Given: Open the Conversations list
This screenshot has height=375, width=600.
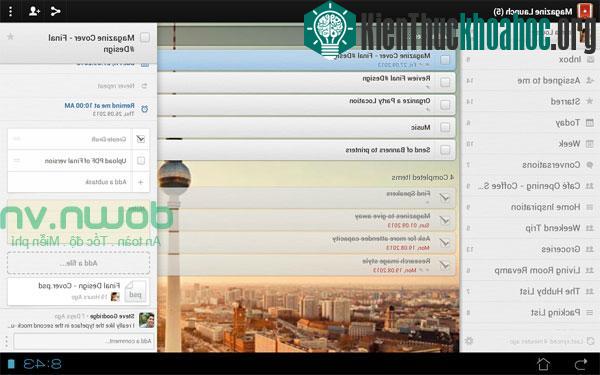Looking at the screenshot, I should tap(530, 165).
